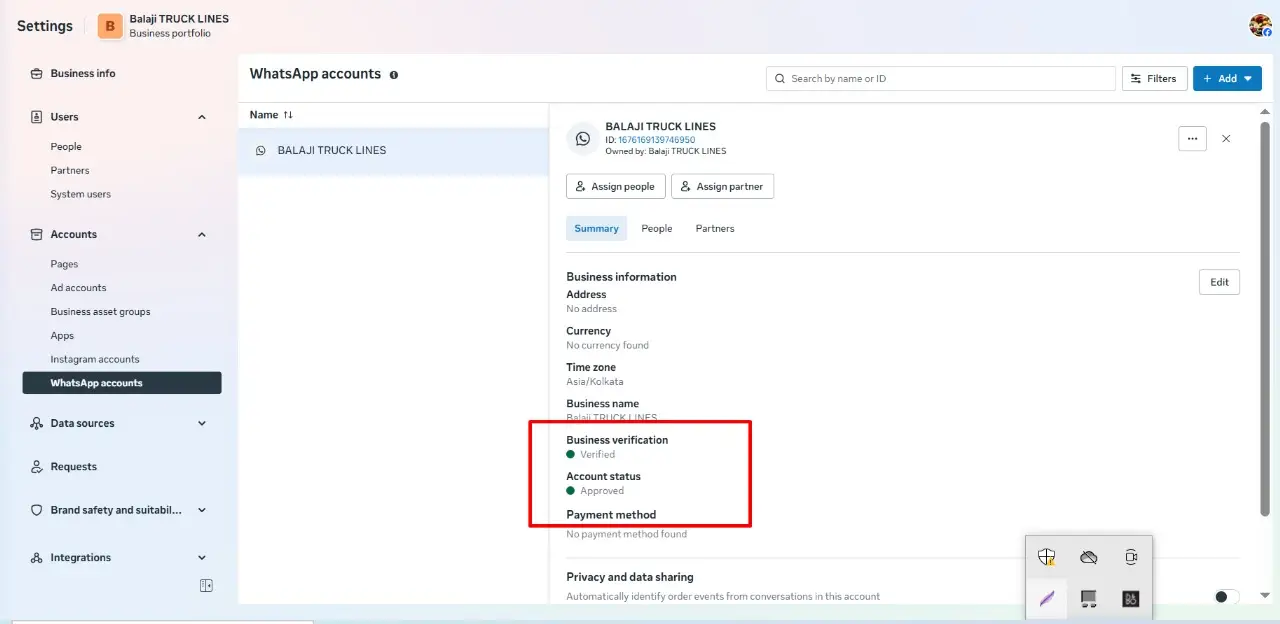Click the OneDrive cloud tray icon
Screen dimensions: 1280x624
click(1089, 557)
